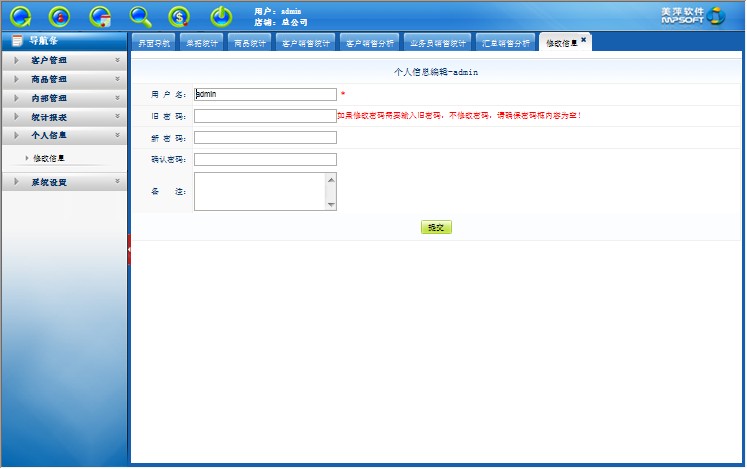Expand the 系统设置 navigation section
The width and height of the screenshot is (747, 469).
65,182
